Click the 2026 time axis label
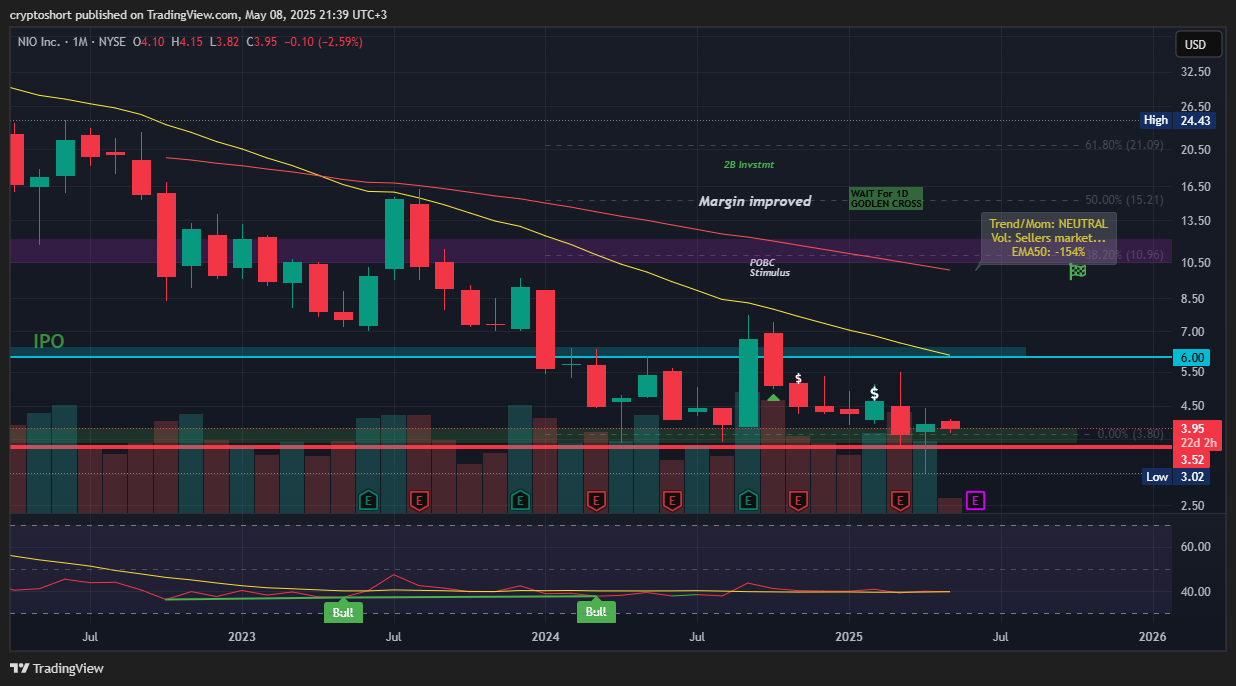1236x686 pixels. tap(1153, 636)
